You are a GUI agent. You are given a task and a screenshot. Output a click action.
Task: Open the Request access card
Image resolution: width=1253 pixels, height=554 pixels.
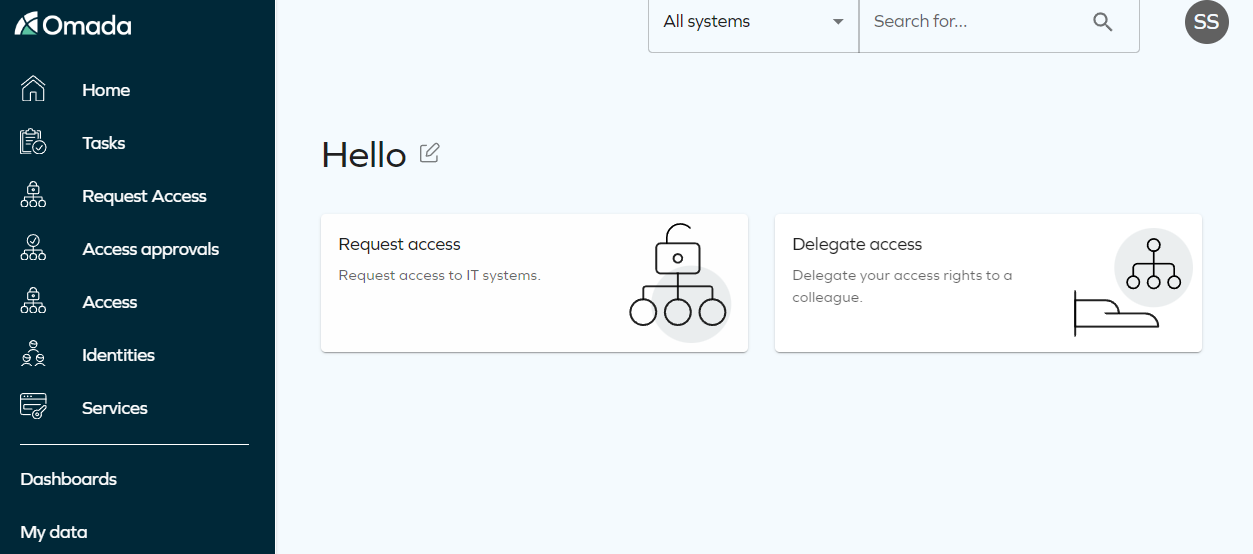[x=534, y=283]
